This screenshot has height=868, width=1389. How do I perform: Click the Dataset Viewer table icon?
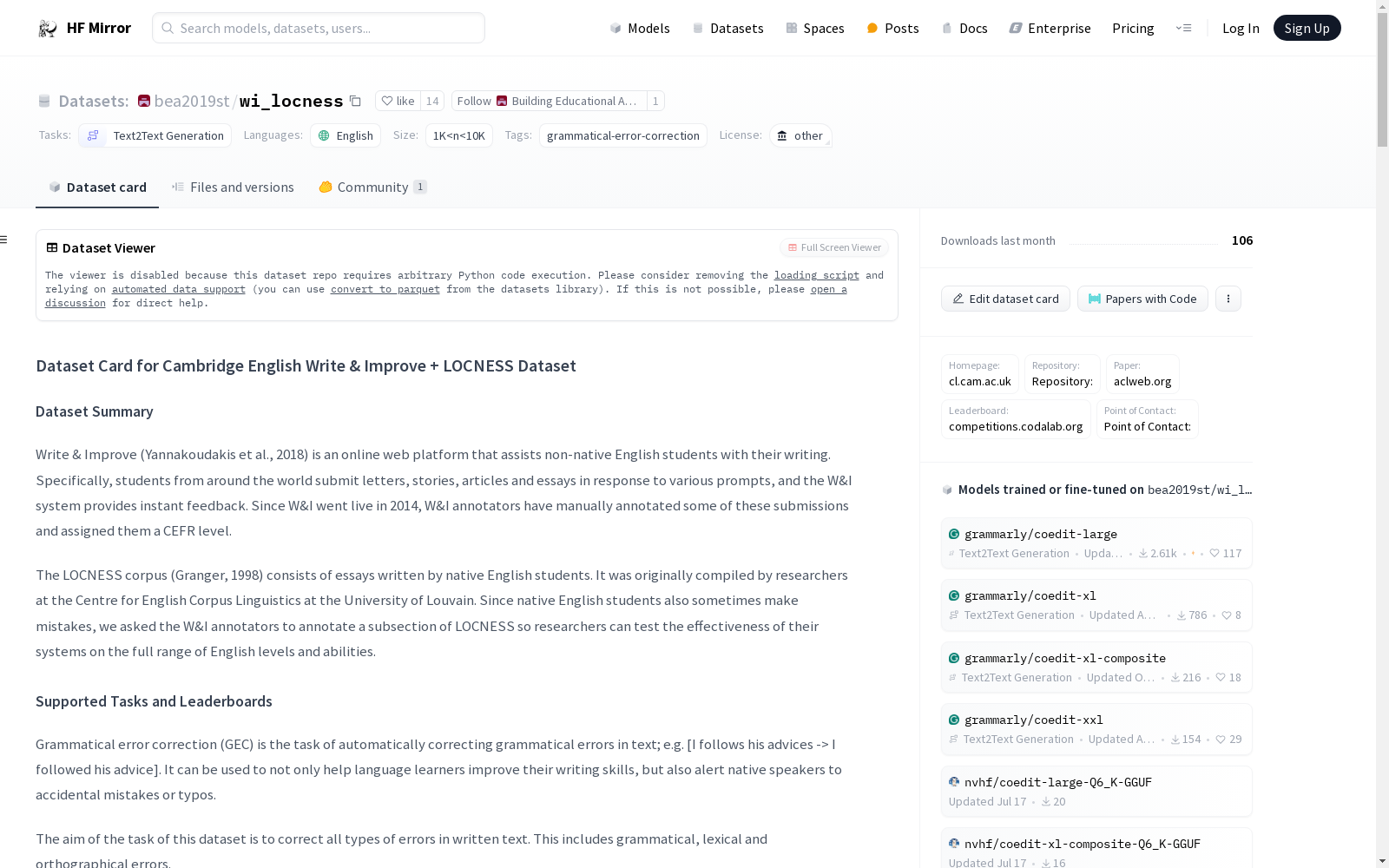pyautogui.click(x=52, y=247)
